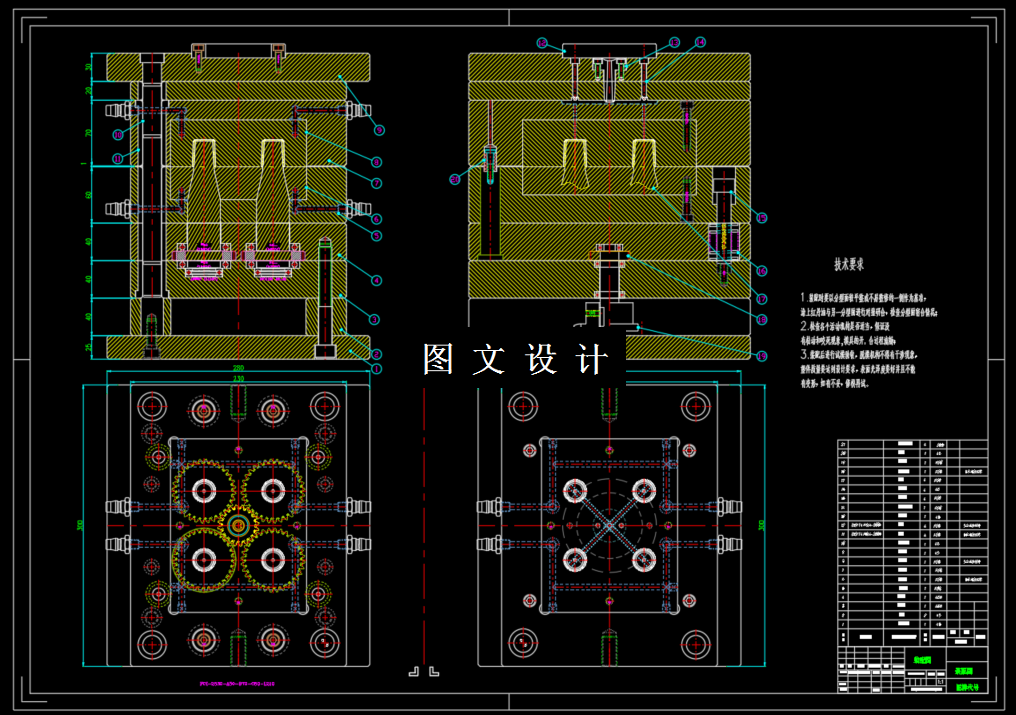The height and width of the screenshot is (715, 1016).
Task: Click part balloon number 15
Action: (x=761, y=218)
